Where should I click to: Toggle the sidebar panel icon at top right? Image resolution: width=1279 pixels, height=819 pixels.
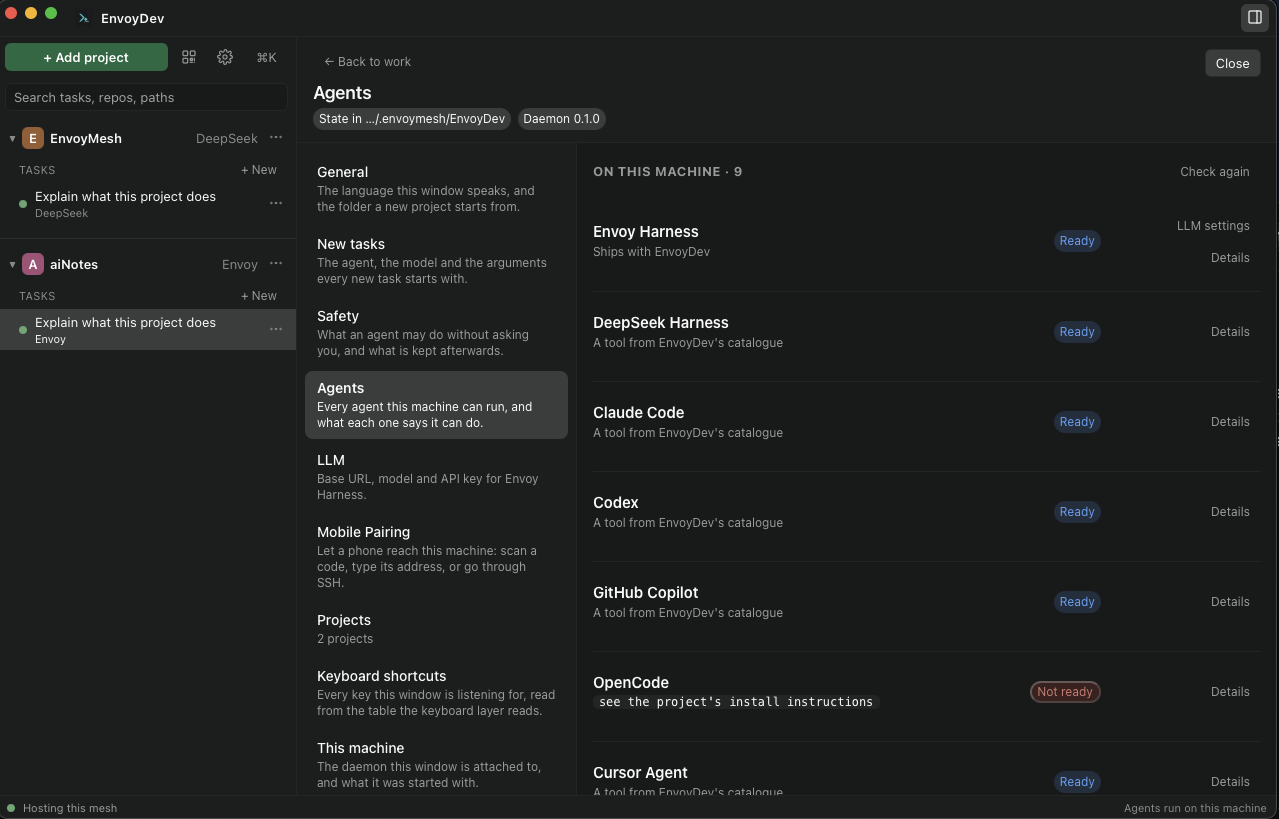1254,17
